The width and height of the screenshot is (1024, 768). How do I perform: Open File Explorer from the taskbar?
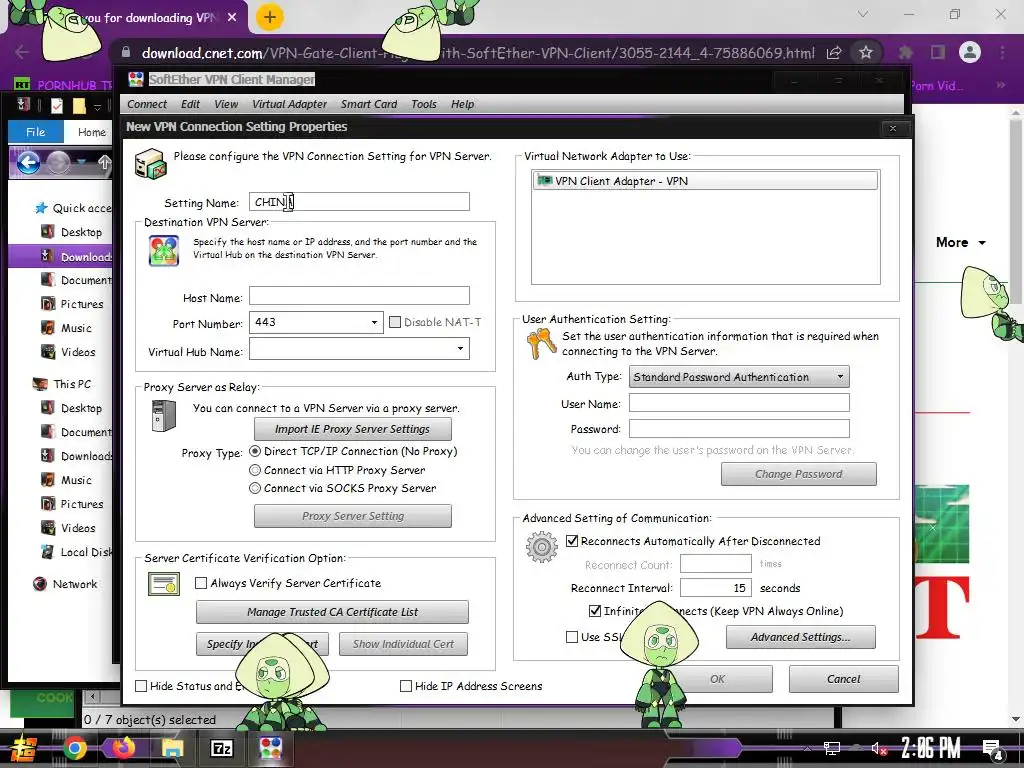172,748
